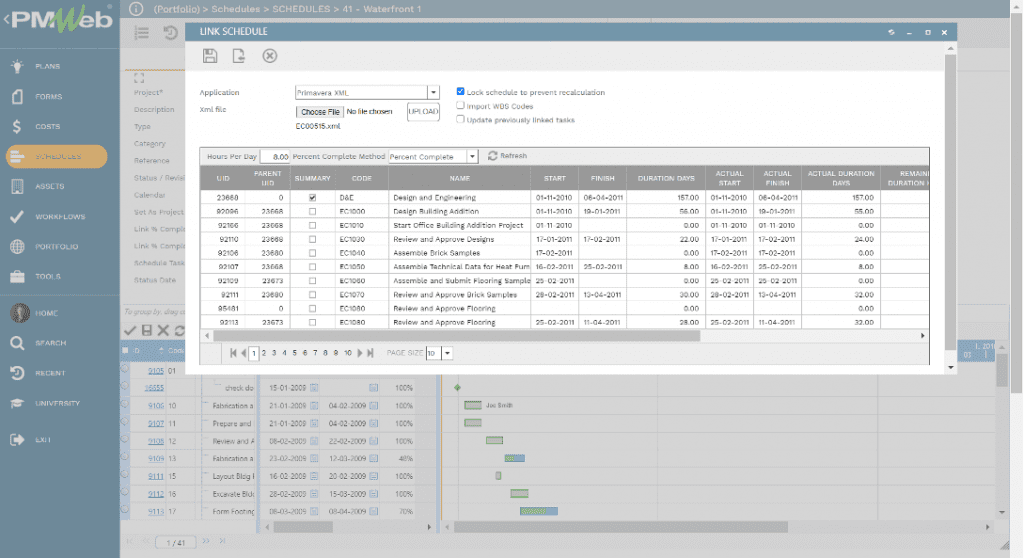Click the green milestone diamond in Gantt chart
Screen dimensions: 1024x558
point(457,387)
